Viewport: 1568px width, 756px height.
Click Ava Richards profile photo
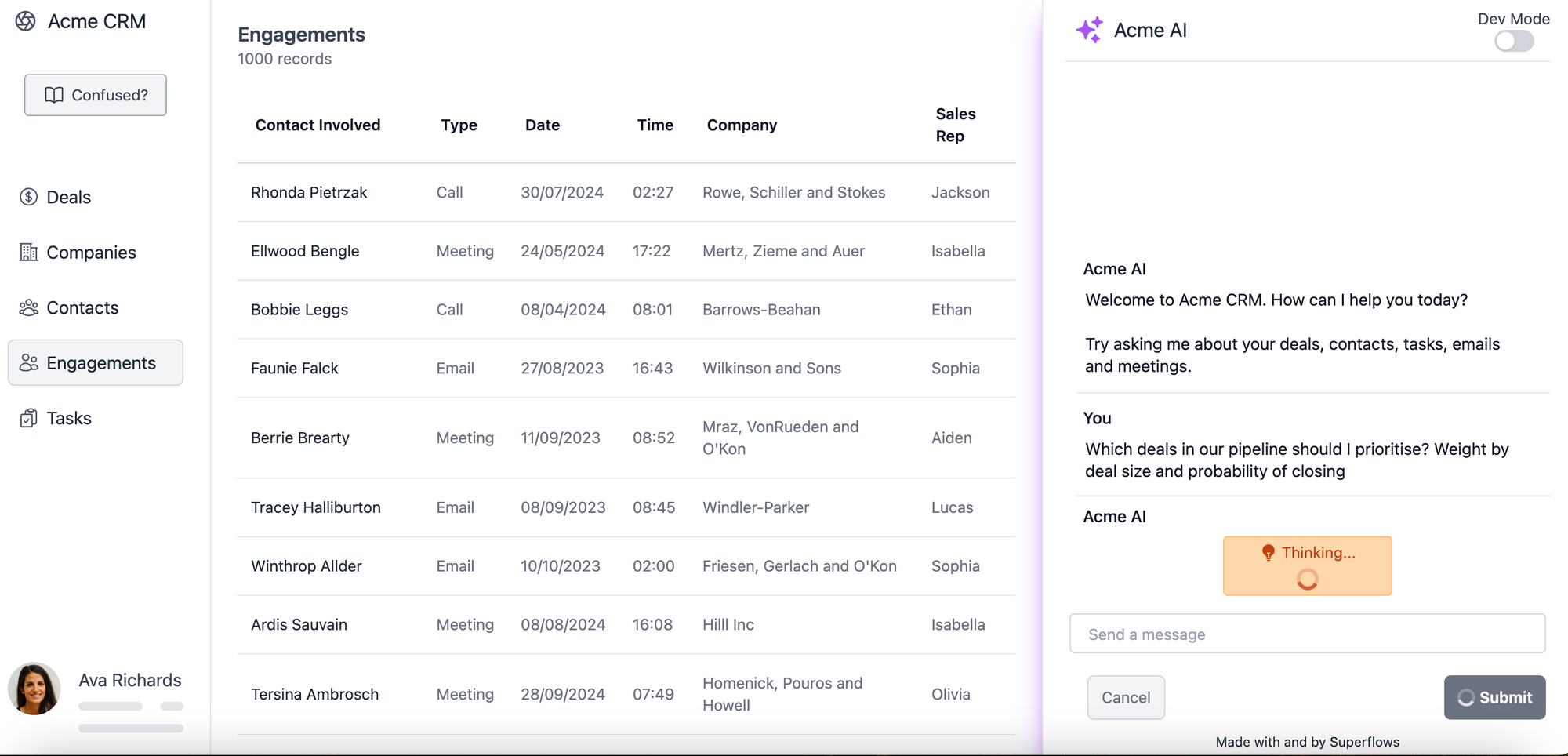[34, 689]
